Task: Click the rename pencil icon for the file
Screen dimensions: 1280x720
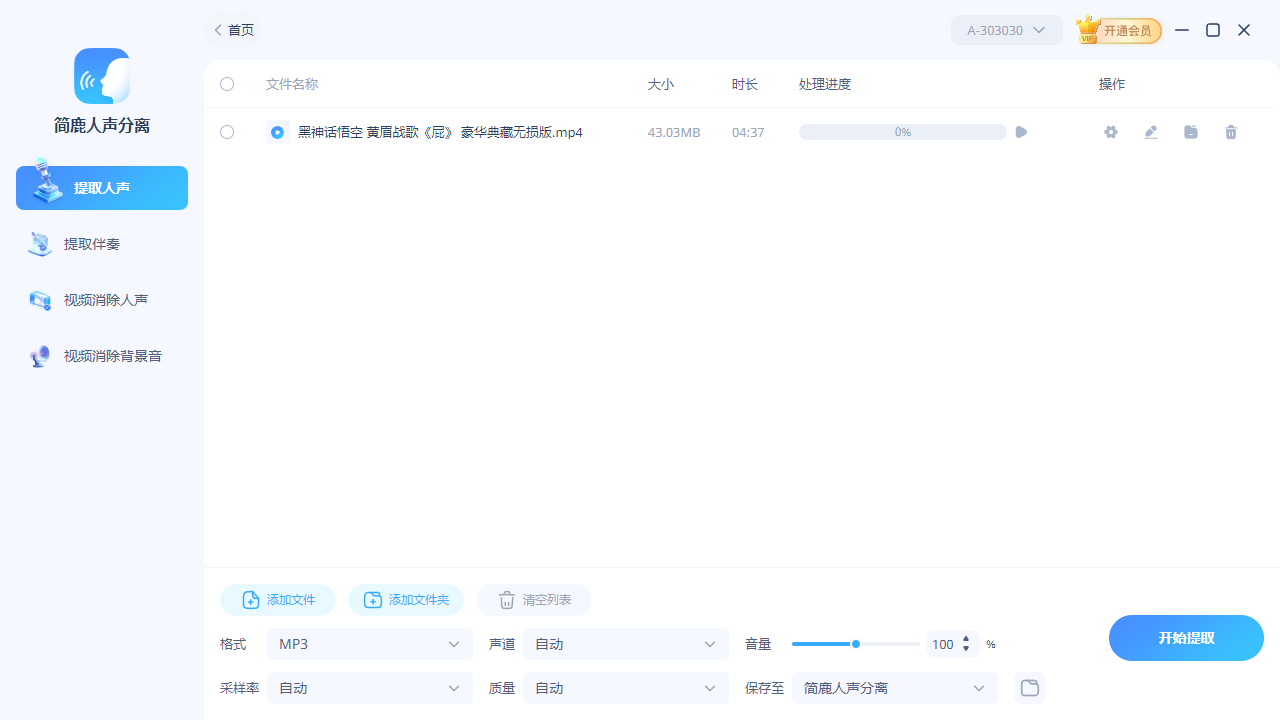Action: pos(1150,132)
